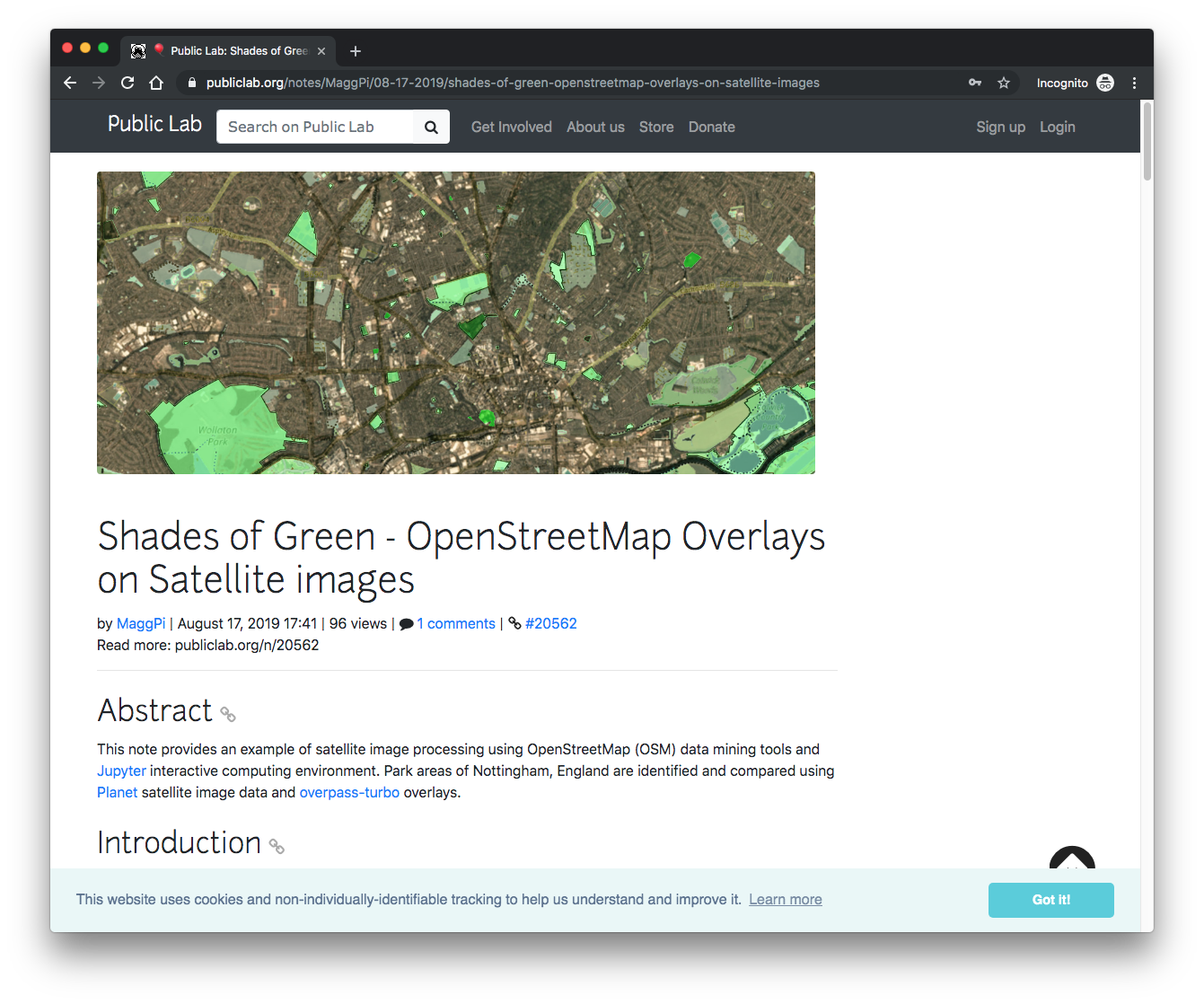The image size is (1204, 1004).
Task: Open the About us menu item
Action: click(x=595, y=127)
